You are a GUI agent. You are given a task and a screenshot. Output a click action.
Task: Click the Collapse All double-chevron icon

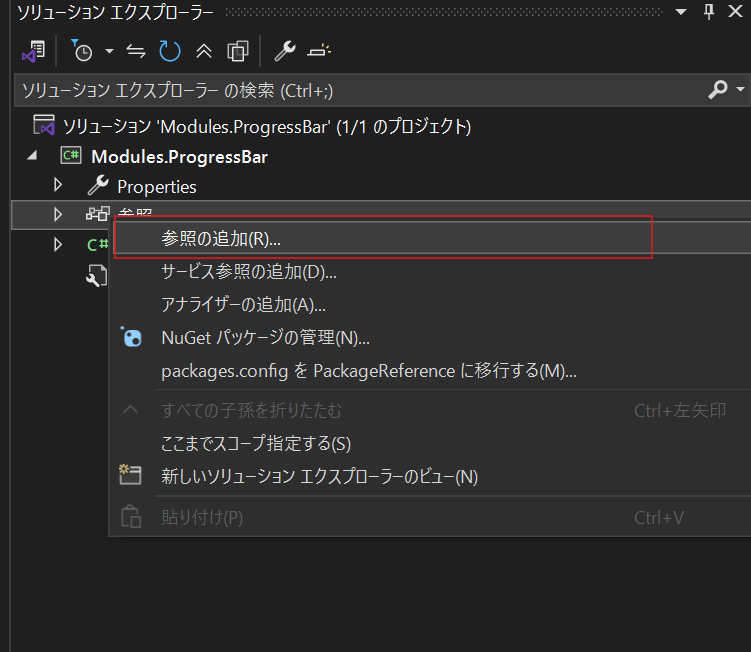tap(204, 51)
